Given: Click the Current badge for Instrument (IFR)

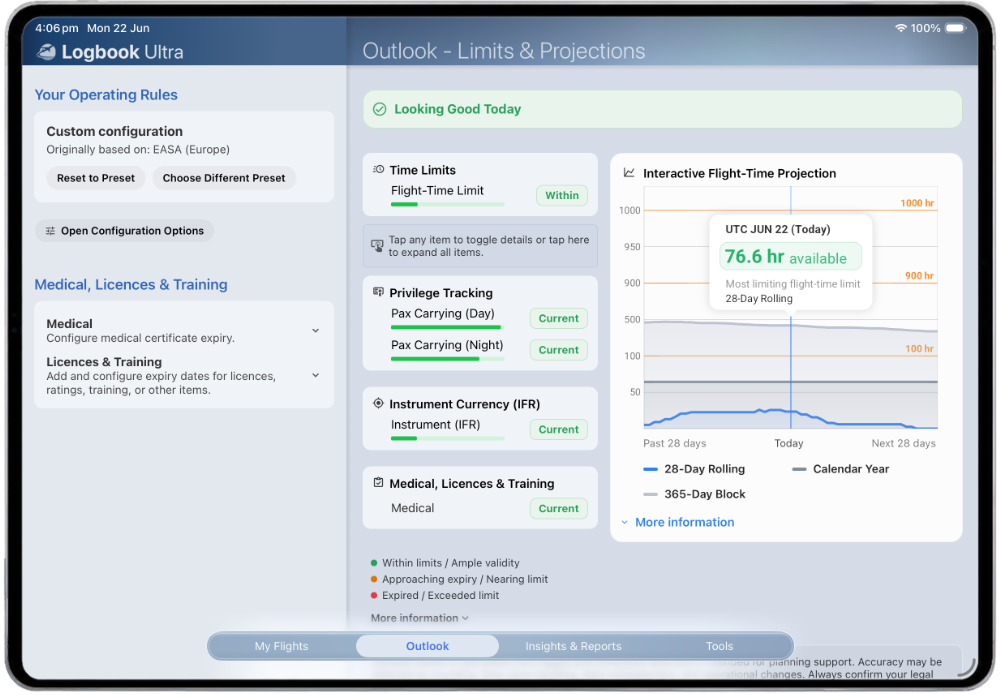Looking at the screenshot, I should pyautogui.click(x=559, y=430).
